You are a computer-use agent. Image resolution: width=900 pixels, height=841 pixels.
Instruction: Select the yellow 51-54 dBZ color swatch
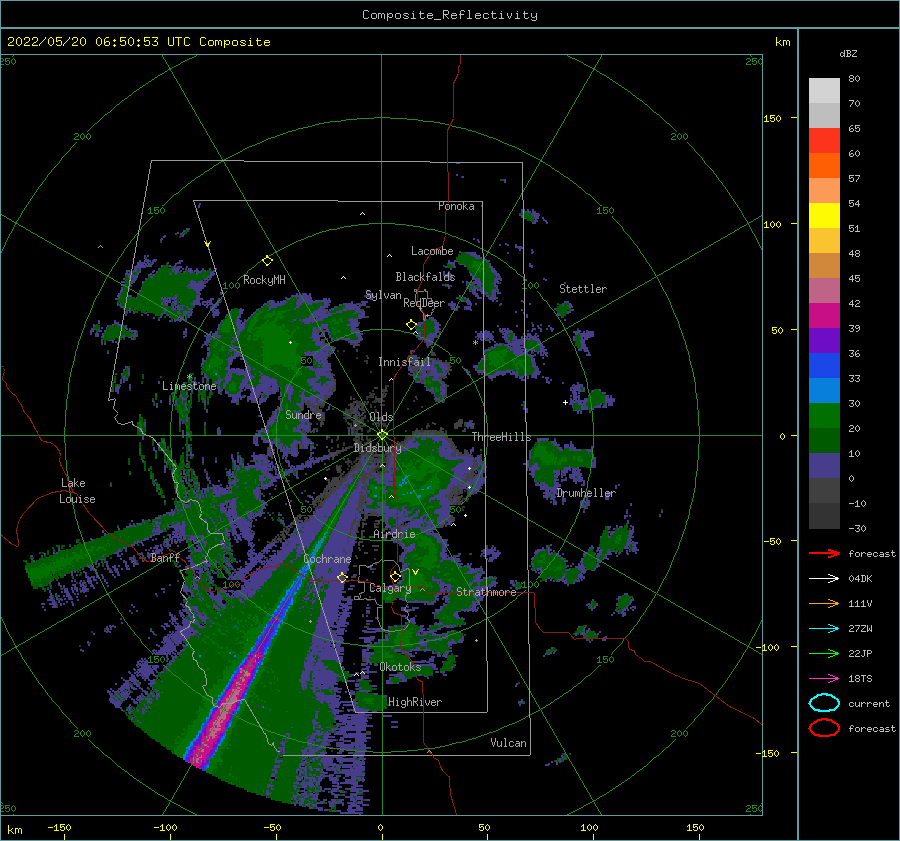coord(824,215)
